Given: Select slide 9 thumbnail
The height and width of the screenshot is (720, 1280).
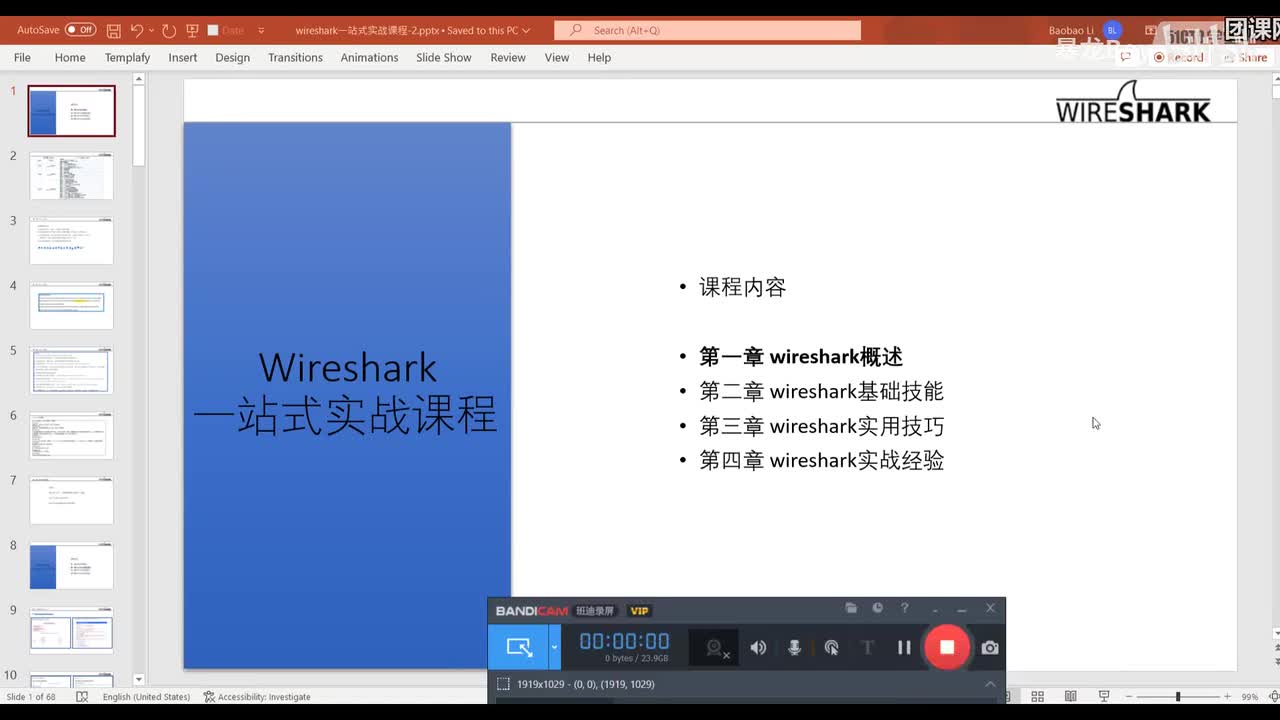Looking at the screenshot, I should click(71, 631).
